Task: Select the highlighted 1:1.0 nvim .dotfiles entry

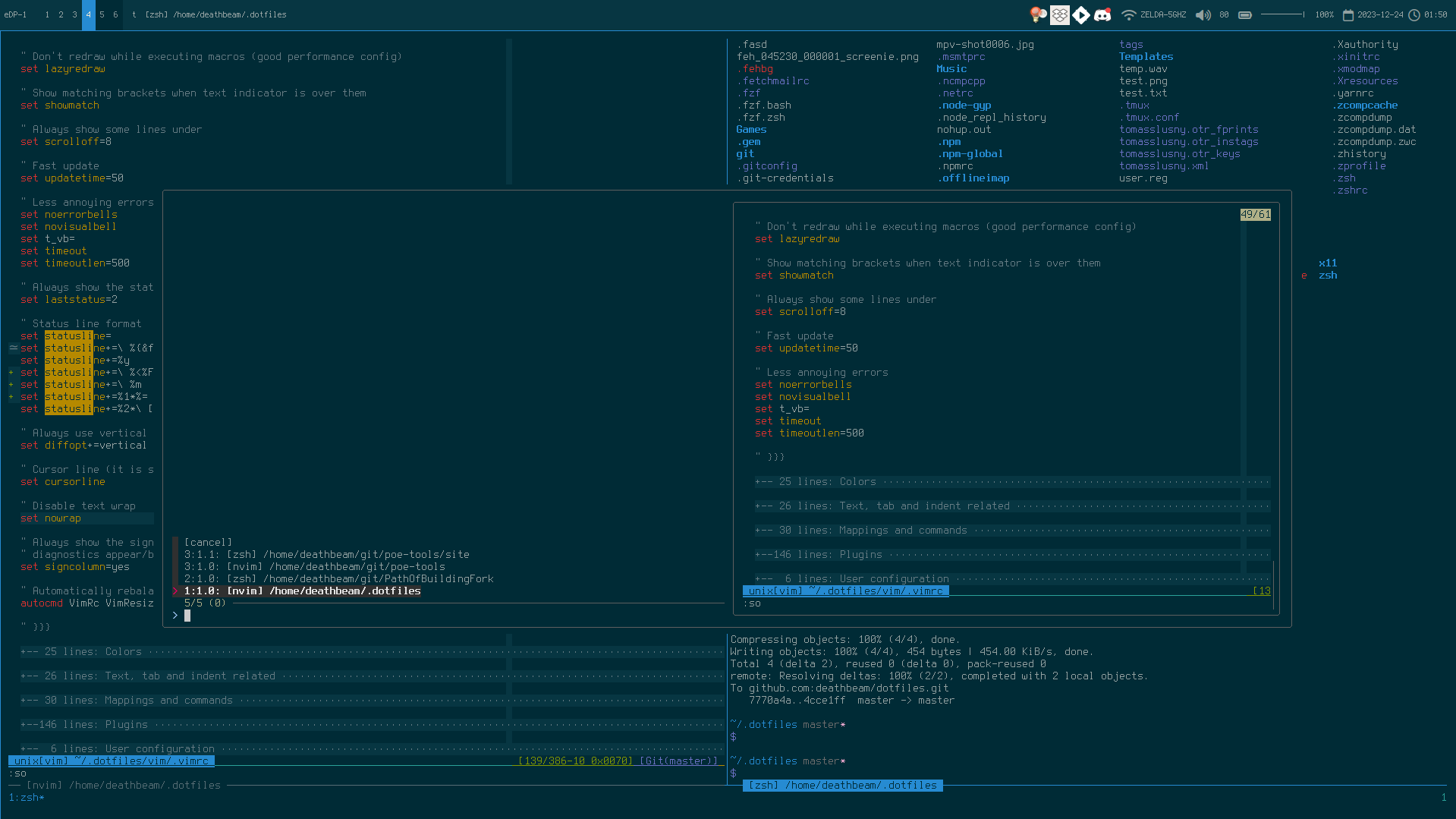Action: point(302,591)
